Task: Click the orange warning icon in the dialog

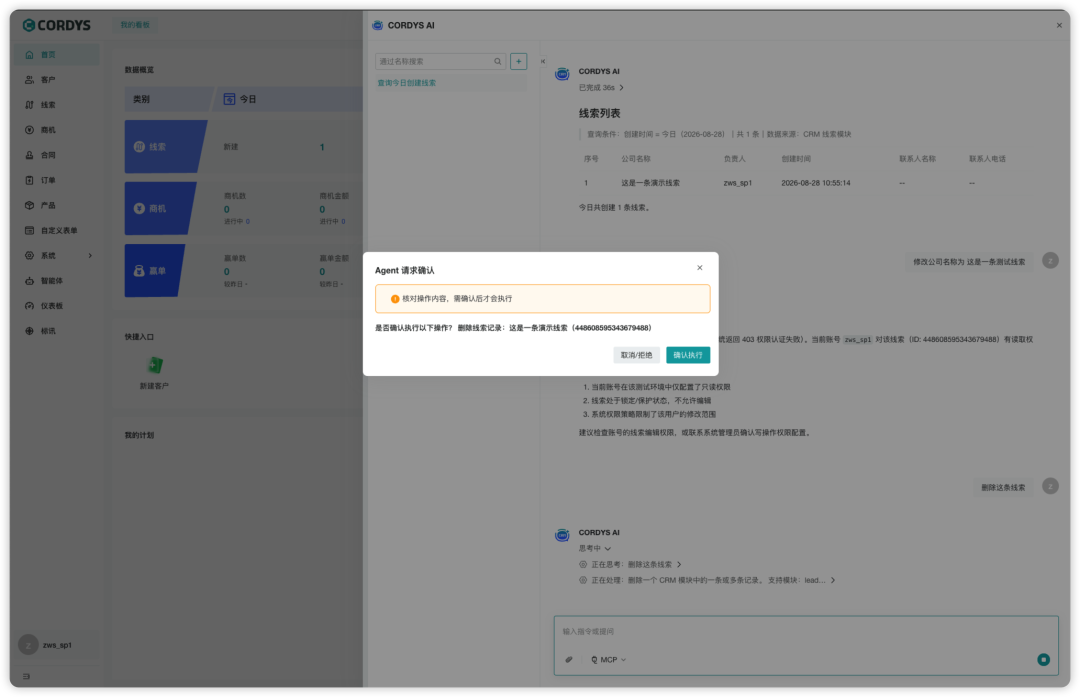Action: click(395, 299)
